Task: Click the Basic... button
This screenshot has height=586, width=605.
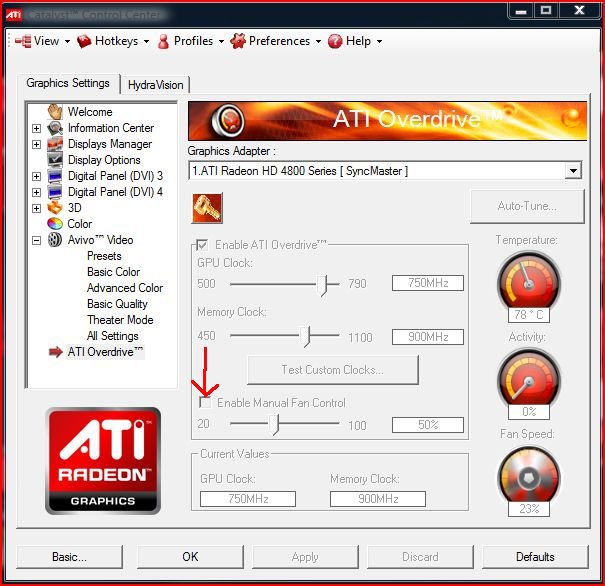Action: coord(69,557)
